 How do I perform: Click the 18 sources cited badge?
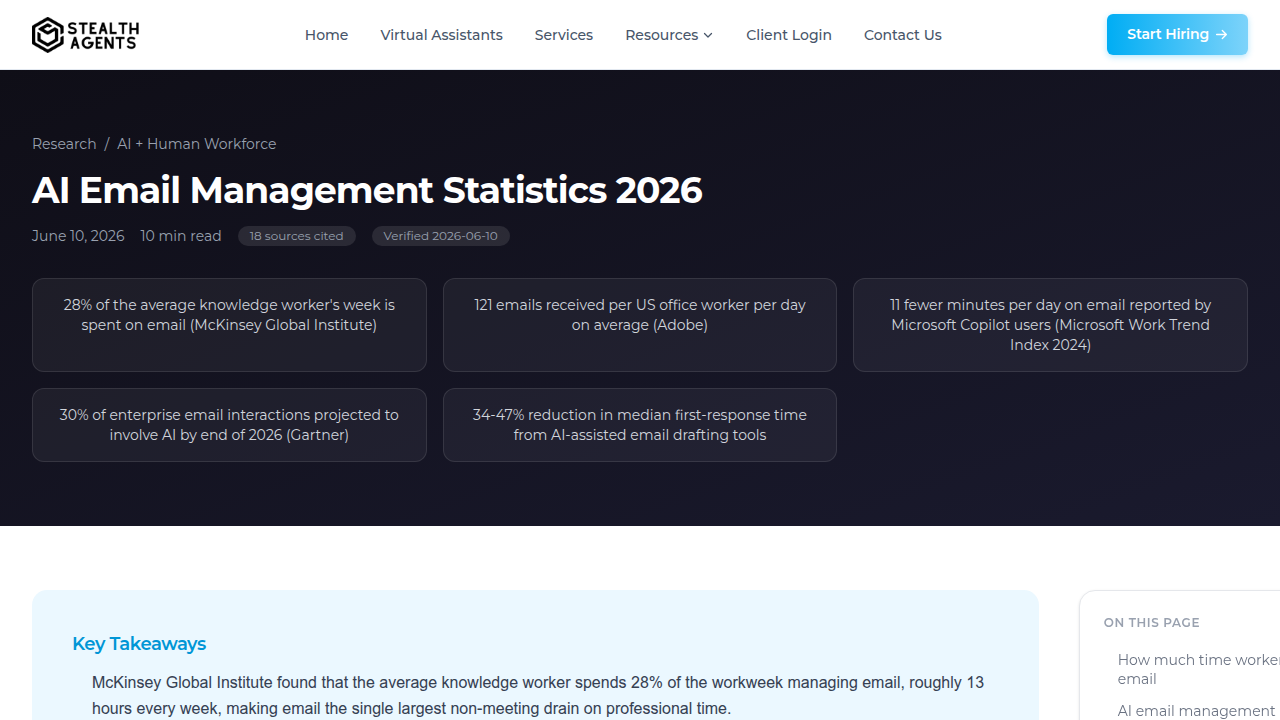(296, 236)
